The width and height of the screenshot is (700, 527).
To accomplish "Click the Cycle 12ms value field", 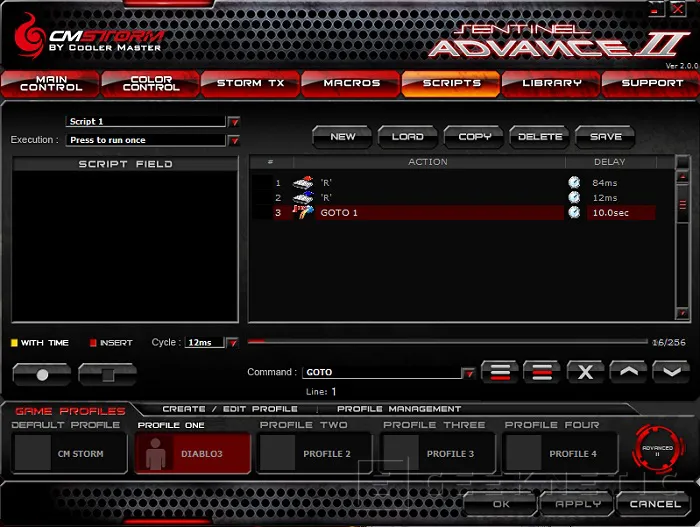I will 204,343.
